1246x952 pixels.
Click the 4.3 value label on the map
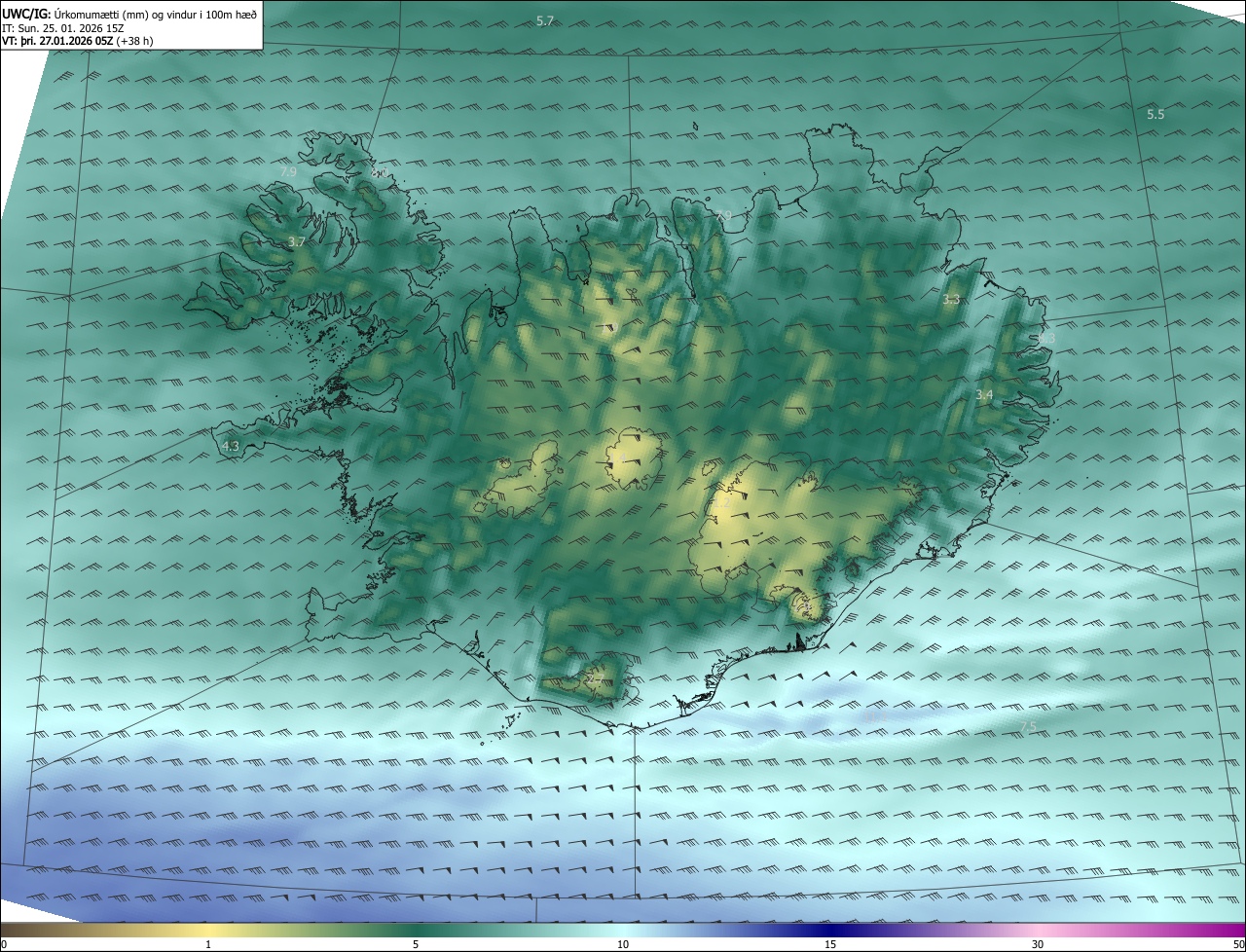(x=231, y=447)
